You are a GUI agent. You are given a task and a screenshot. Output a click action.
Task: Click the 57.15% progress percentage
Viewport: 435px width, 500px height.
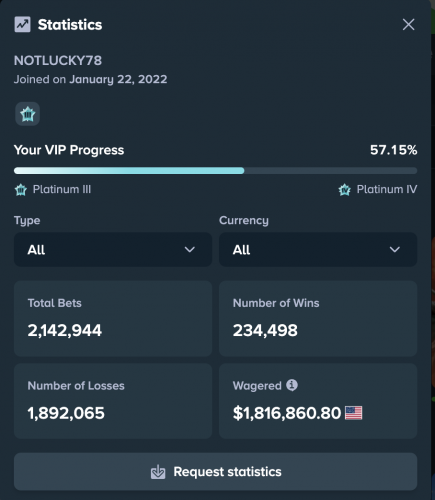click(393, 150)
